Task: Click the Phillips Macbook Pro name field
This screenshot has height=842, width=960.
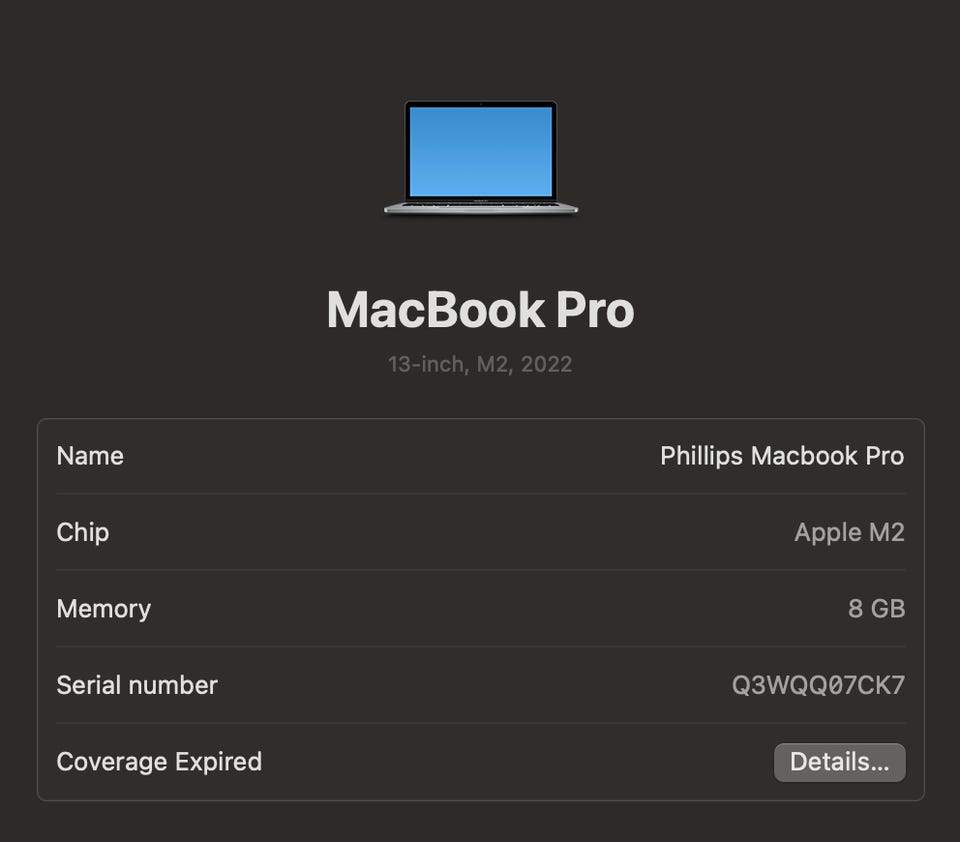Action: coord(782,456)
